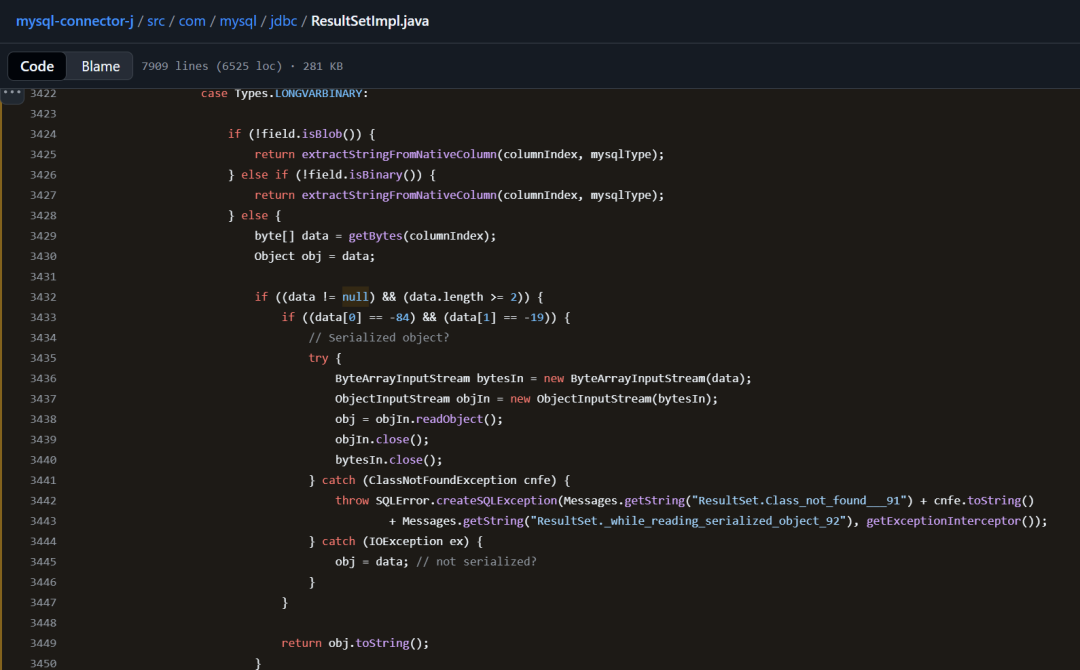Switch to the Blame view tab
Image resolution: width=1080 pixels, height=670 pixels.
click(x=101, y=66)
